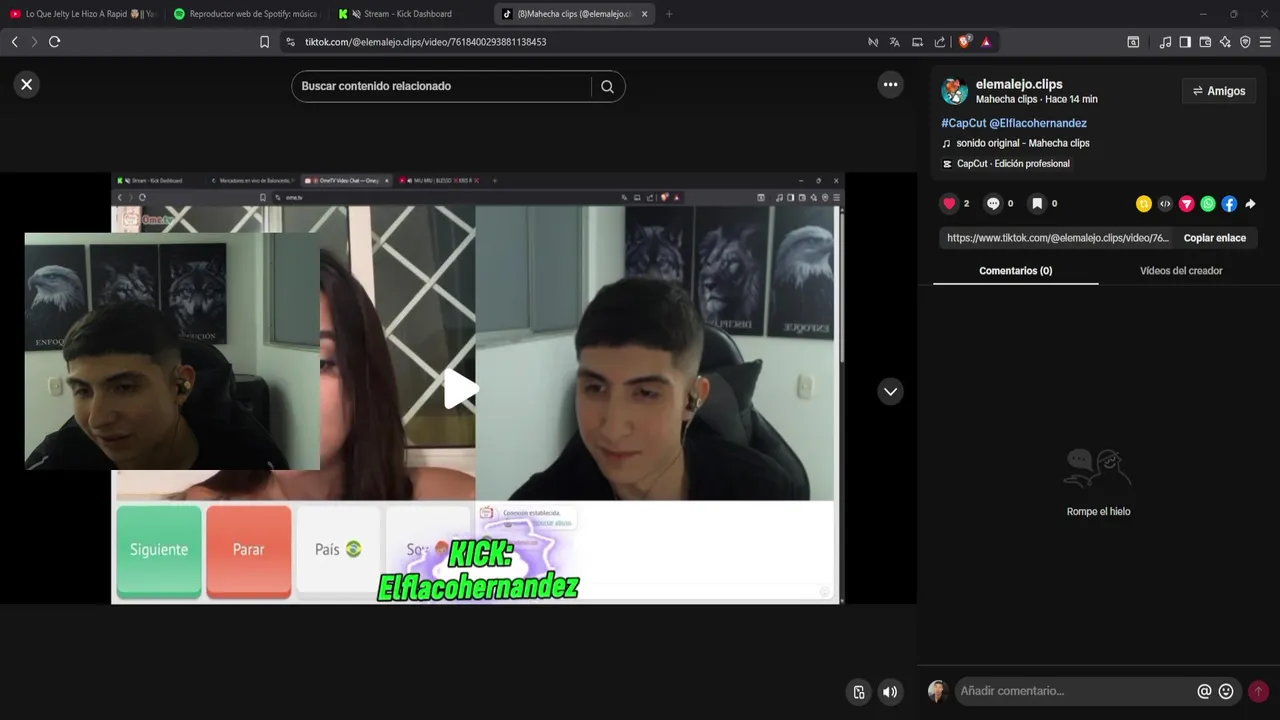This screenshot has height=720, width=1280.
Task: Open the Brave Wallet icon
Action: tap(1205, 42)
